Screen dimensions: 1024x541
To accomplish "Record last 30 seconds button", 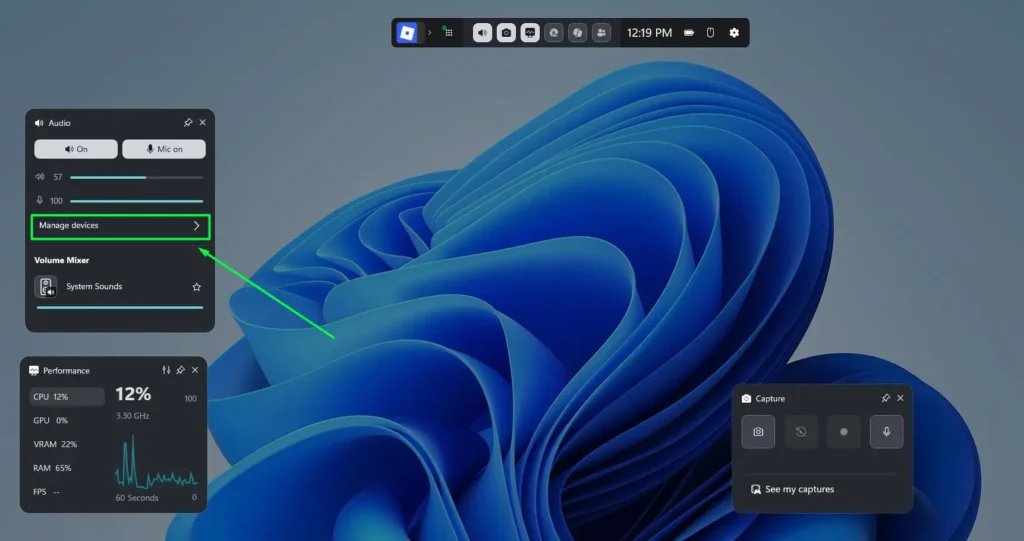I will pyautogui.click(x=801, y=432).
